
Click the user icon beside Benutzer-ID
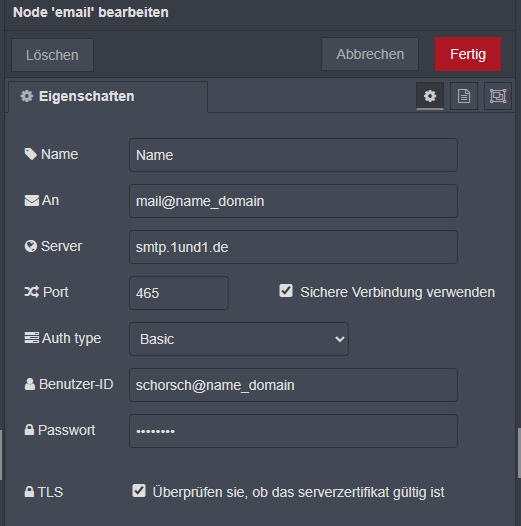[30, 384]
